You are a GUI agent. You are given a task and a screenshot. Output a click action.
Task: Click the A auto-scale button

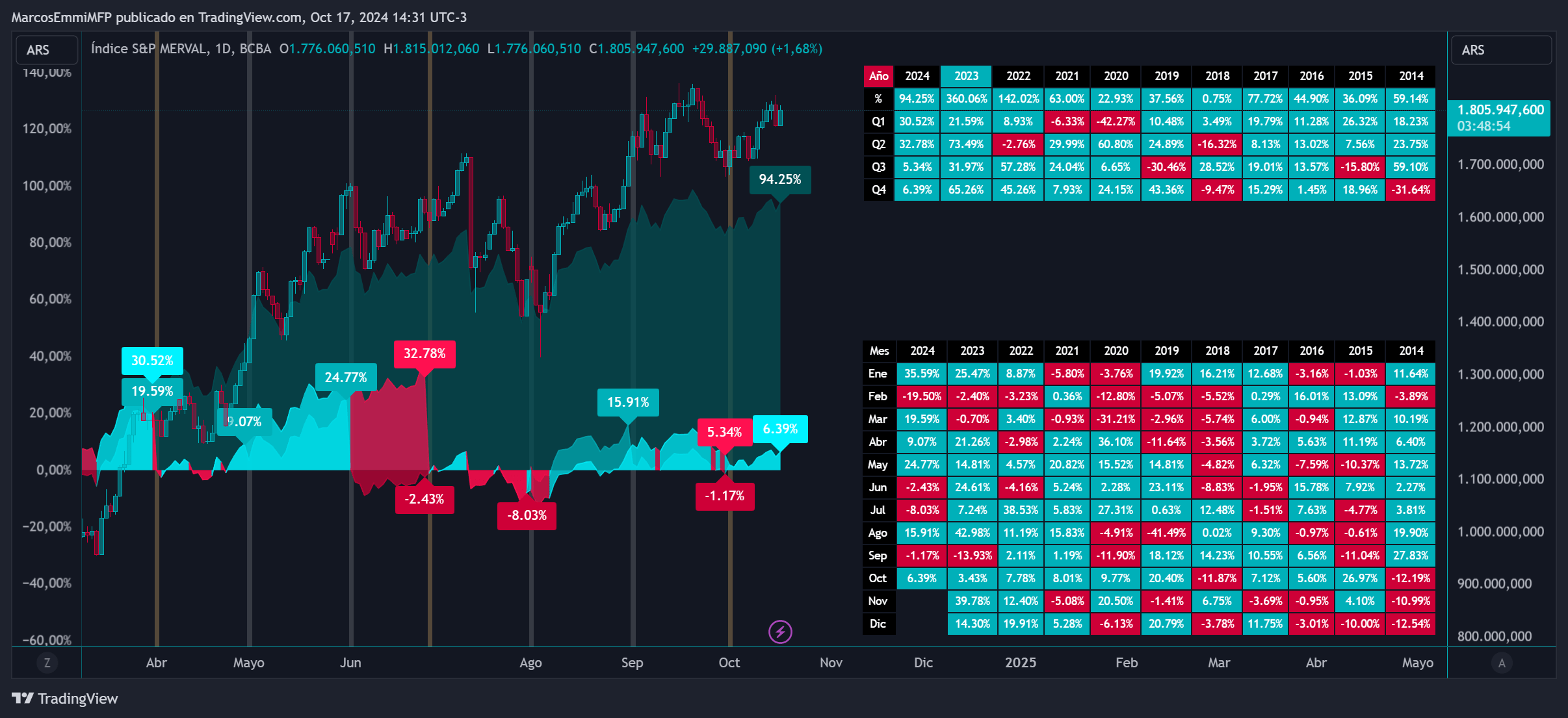1502,663
